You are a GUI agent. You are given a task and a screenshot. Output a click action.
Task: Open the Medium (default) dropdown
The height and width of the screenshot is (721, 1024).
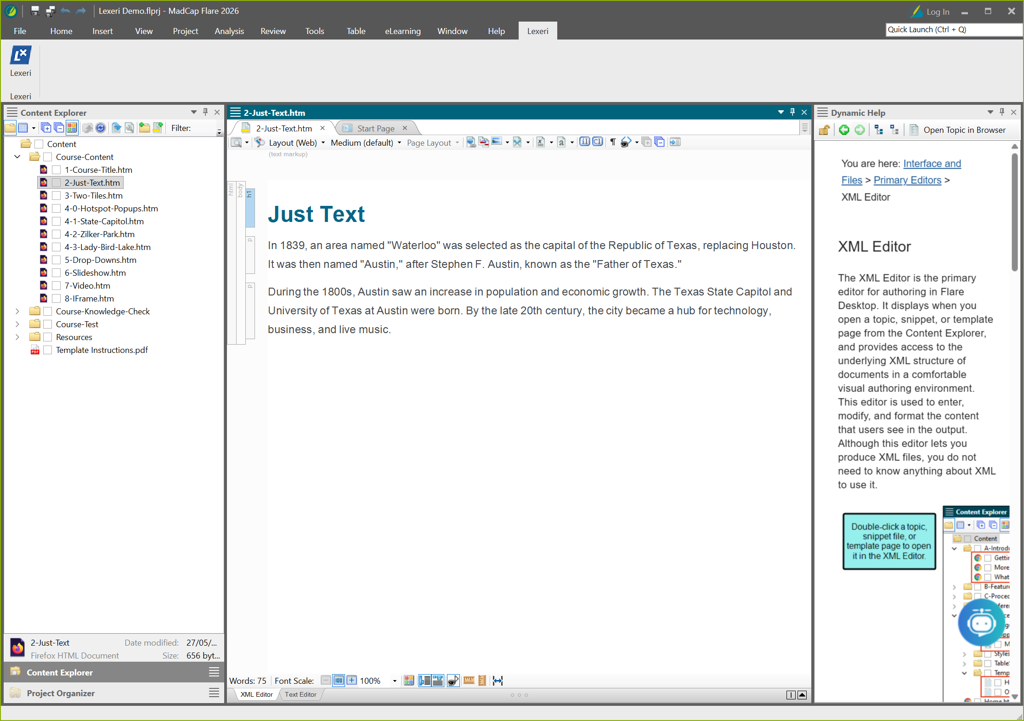(366, 142)
